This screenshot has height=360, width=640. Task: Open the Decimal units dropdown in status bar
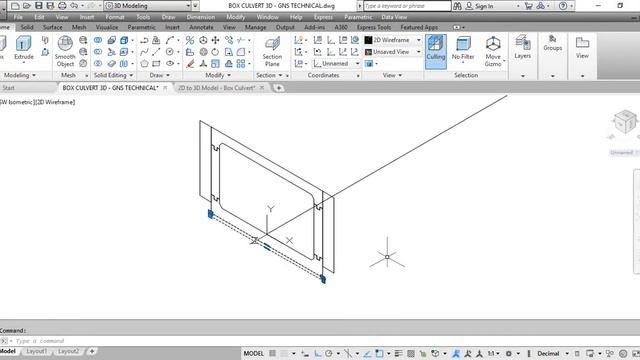click(x=553, y=353)
